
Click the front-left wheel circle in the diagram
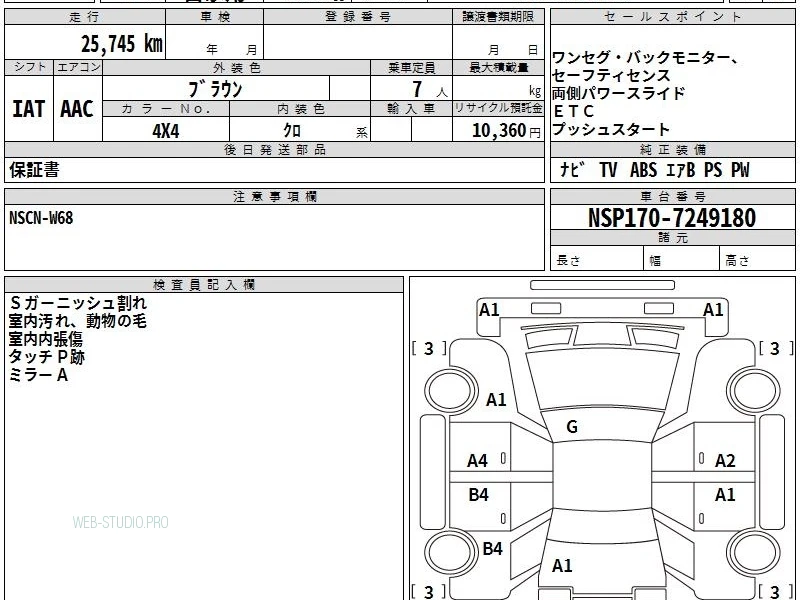click(451, 390)
